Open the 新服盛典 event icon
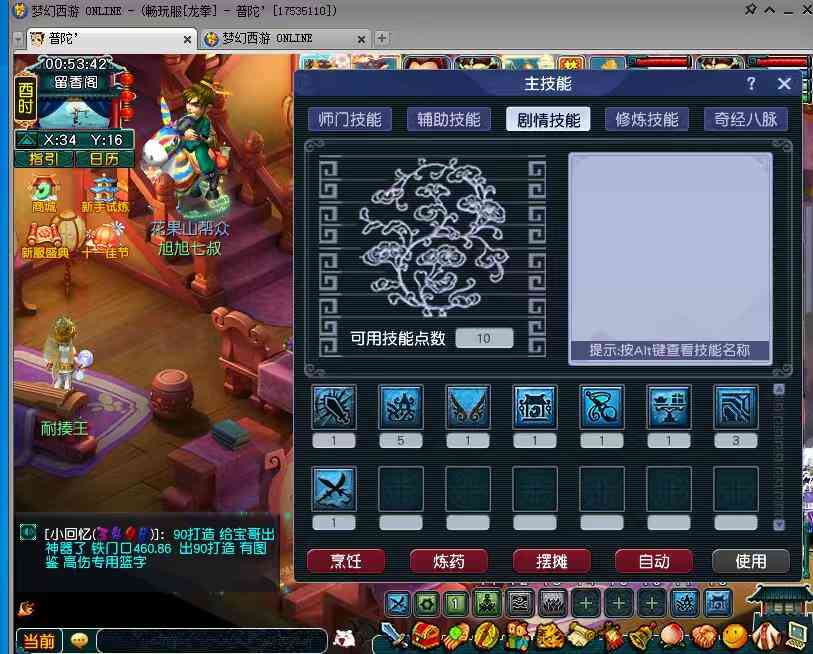This screenshot has height=654, width=813. (45, 241)
